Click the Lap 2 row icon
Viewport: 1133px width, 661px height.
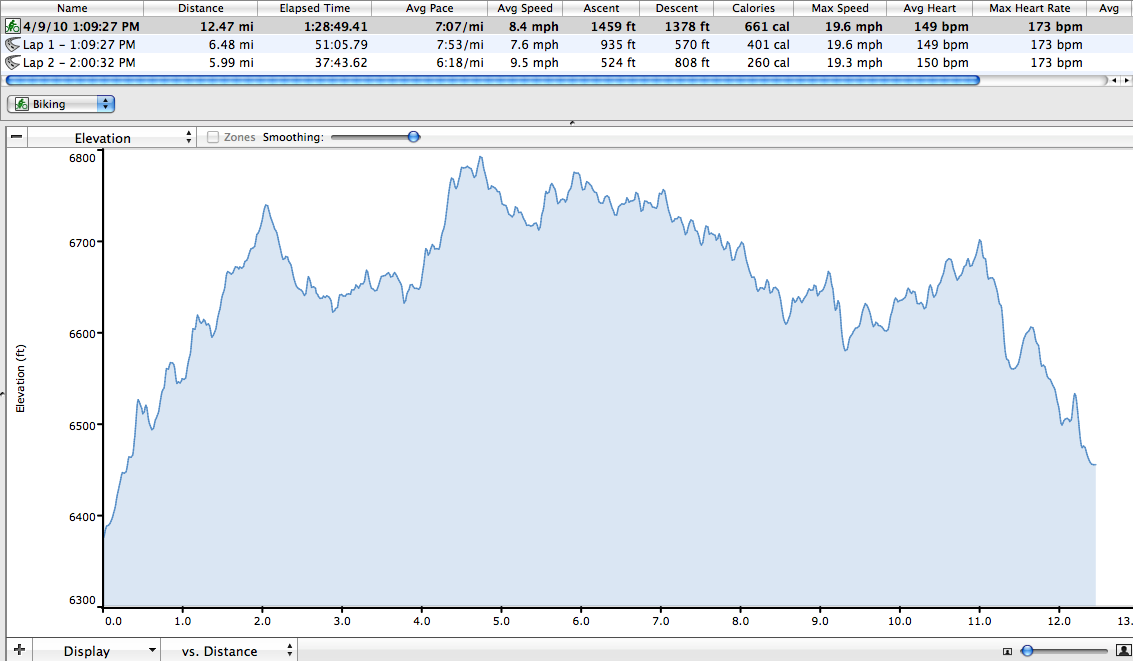13,63
